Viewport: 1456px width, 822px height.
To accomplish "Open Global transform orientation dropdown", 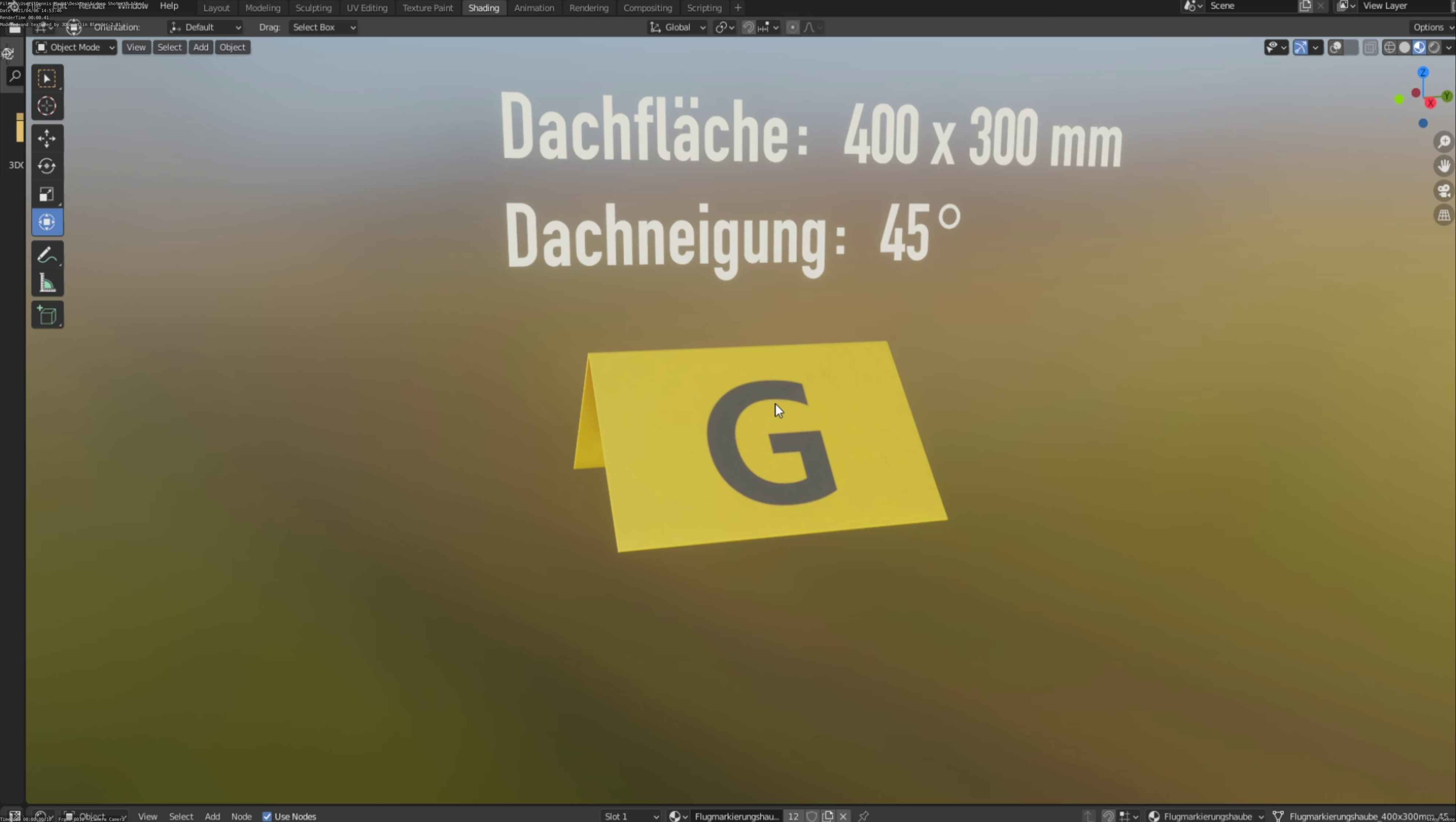I will [x=677, y=27].
